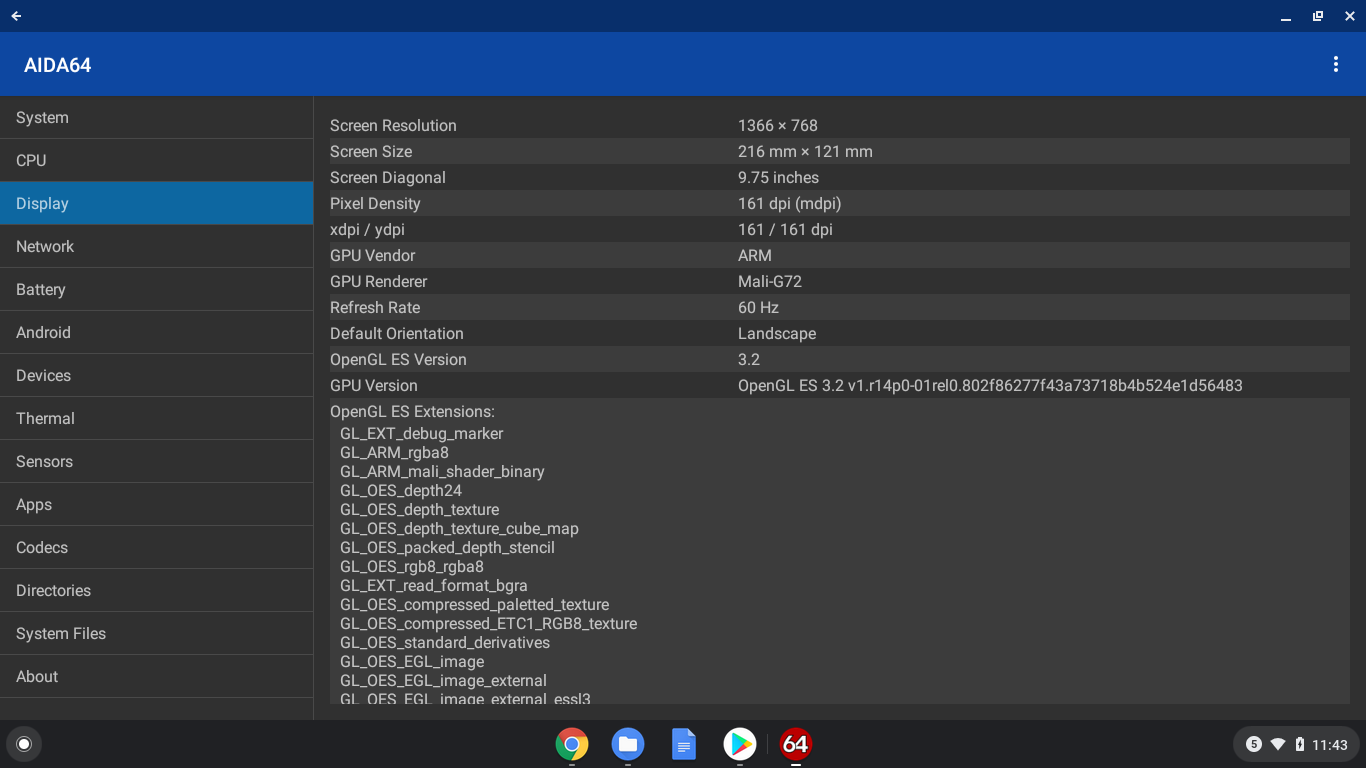Click the GPU Vendor label
Image resolution: width=1366 pixels, height=768 pixels.
pos(372,255)
